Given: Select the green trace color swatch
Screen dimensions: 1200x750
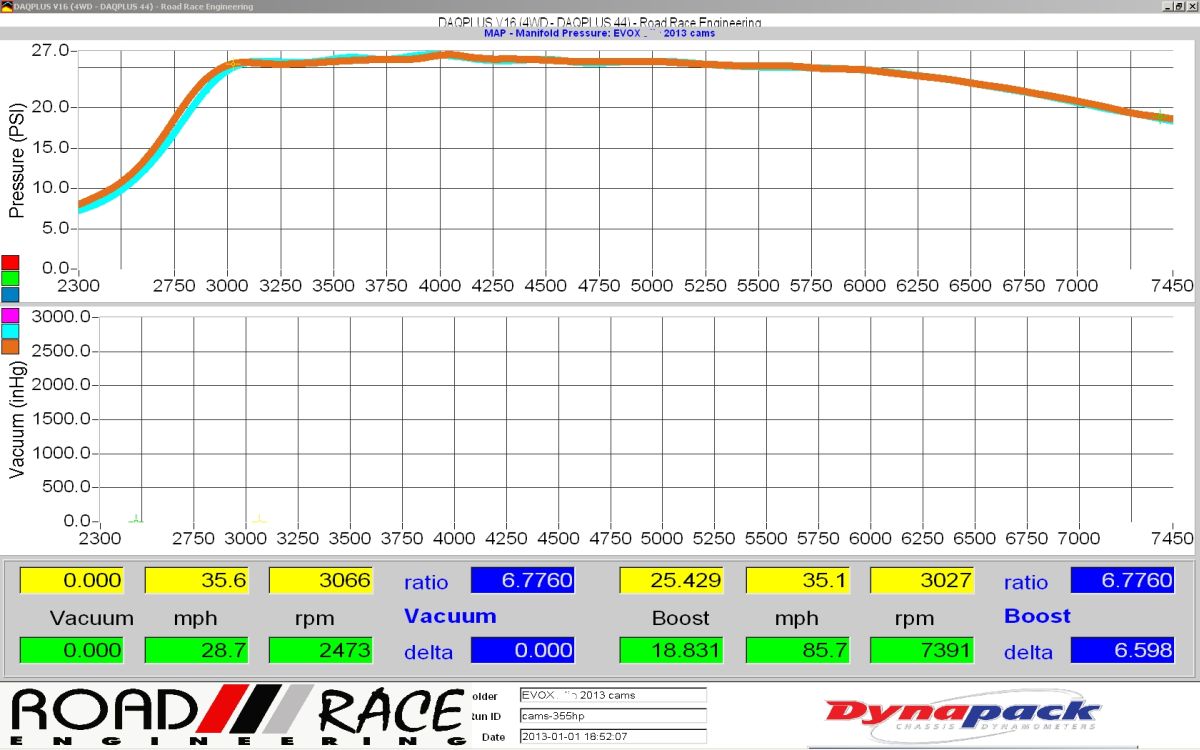Looking at the screenshot, I should 10,278.
